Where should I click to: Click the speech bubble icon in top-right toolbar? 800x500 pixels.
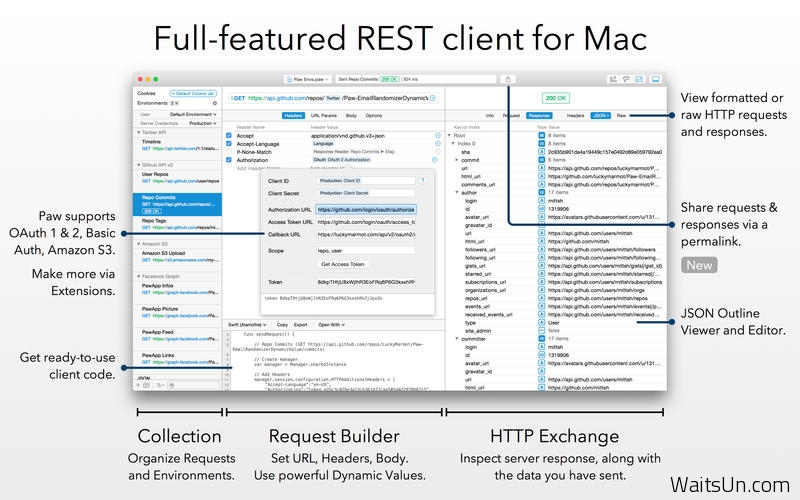tap(626, 79)
